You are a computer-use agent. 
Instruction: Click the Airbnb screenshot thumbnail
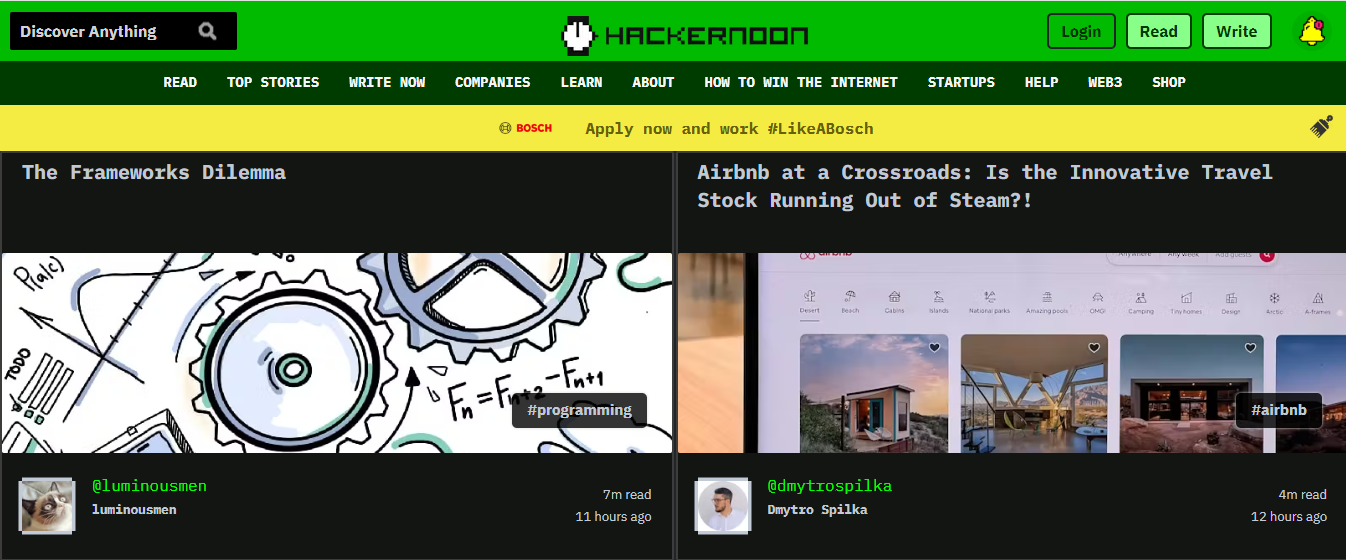coord(1011,353)
